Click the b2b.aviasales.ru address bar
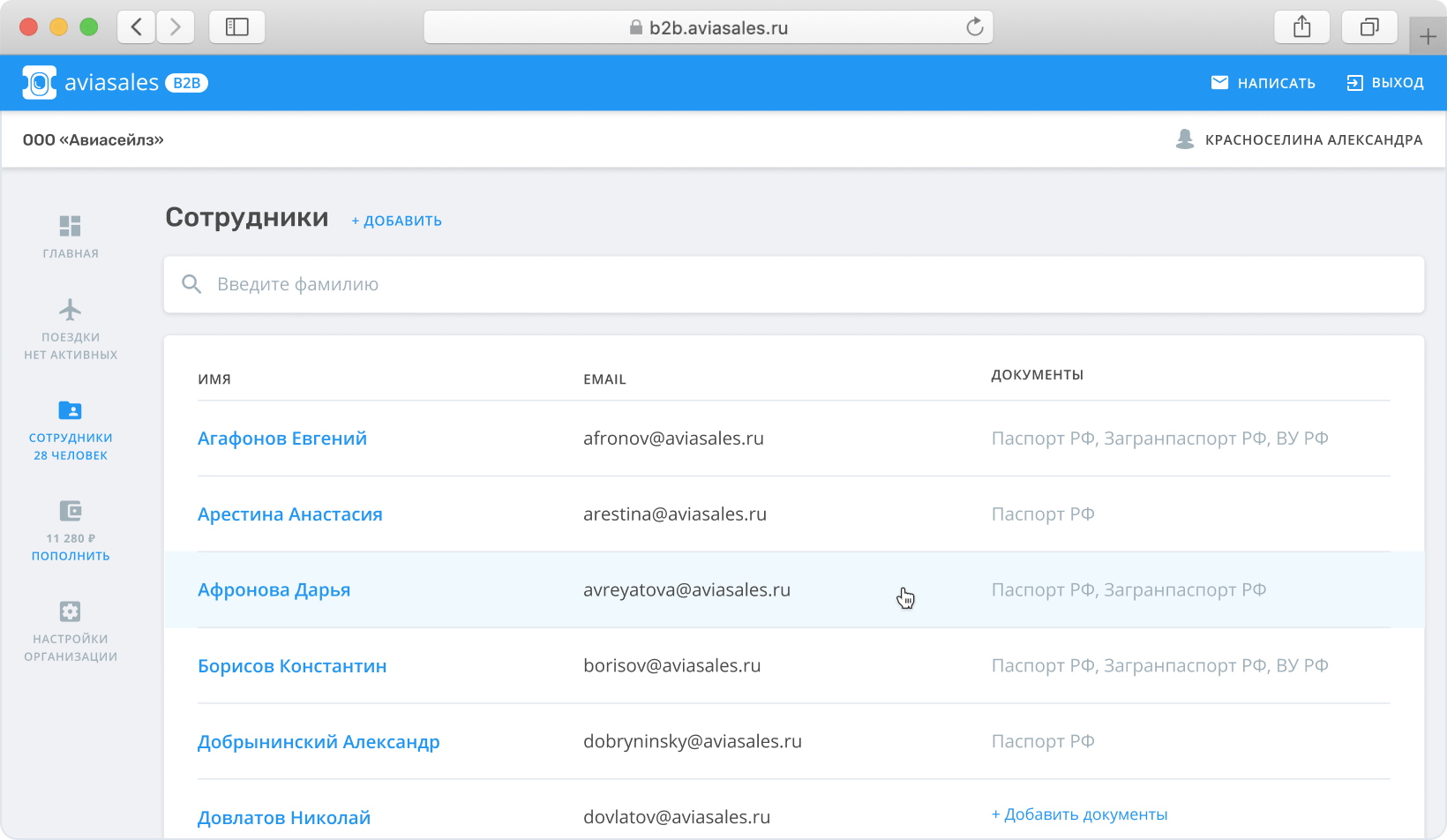1447x840 pixels. click(709, 27)
